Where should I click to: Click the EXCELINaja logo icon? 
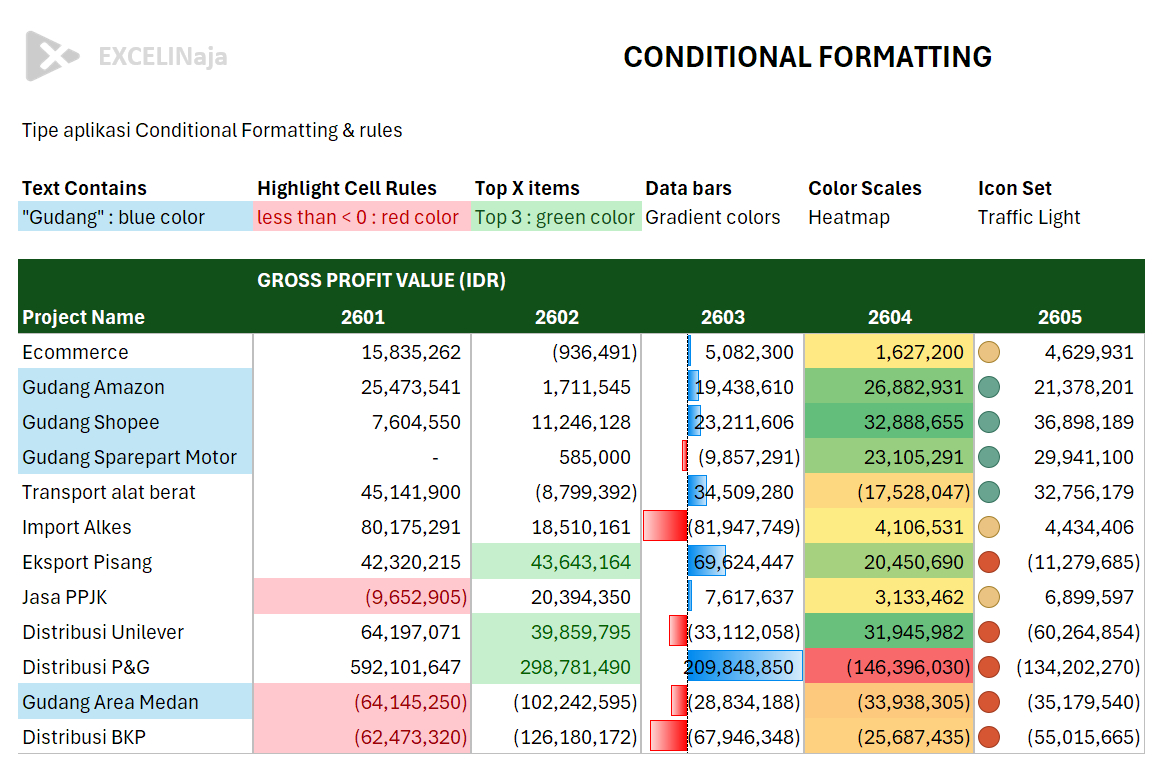click(x=52, y=56)
